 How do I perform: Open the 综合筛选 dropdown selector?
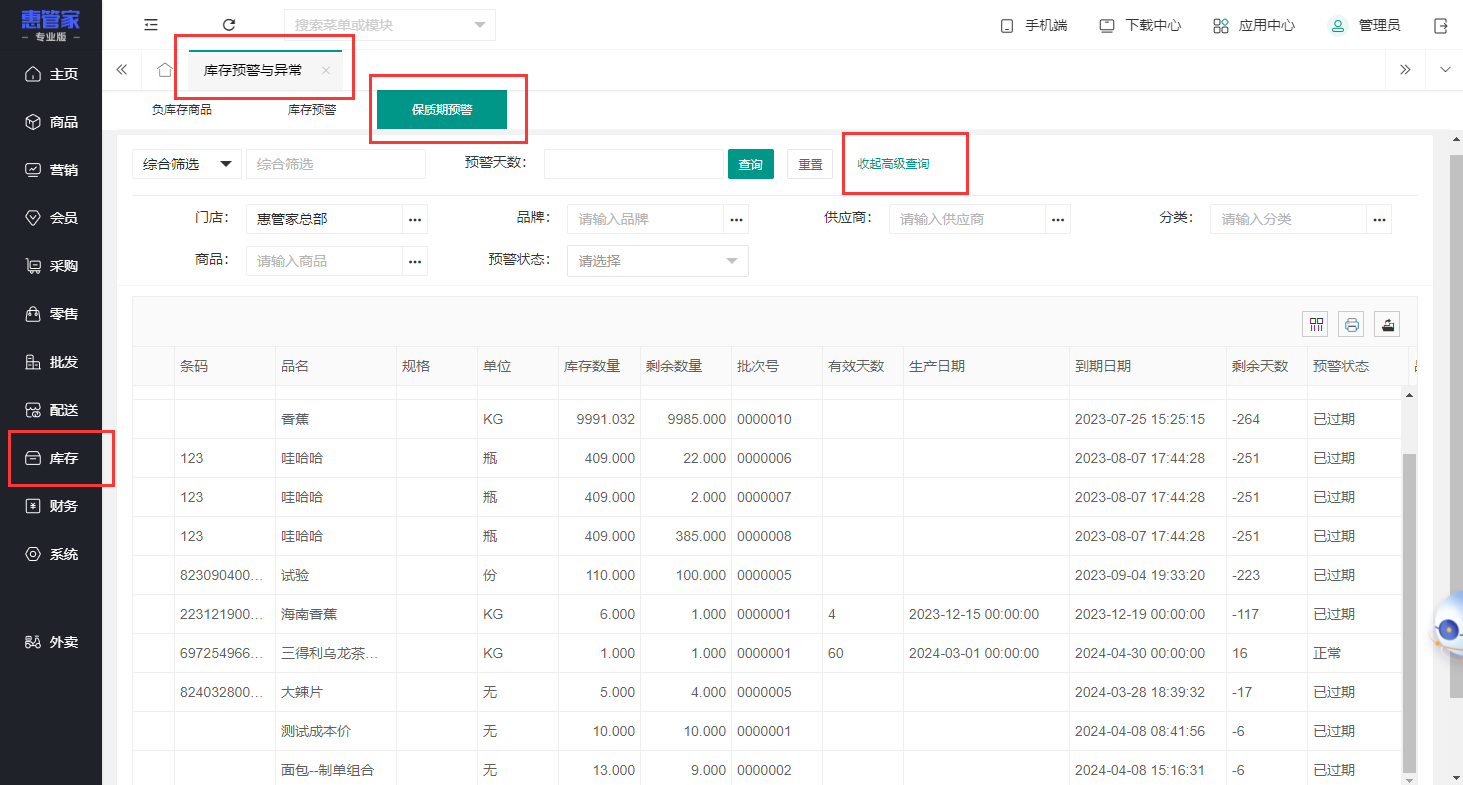pos(187,164)
